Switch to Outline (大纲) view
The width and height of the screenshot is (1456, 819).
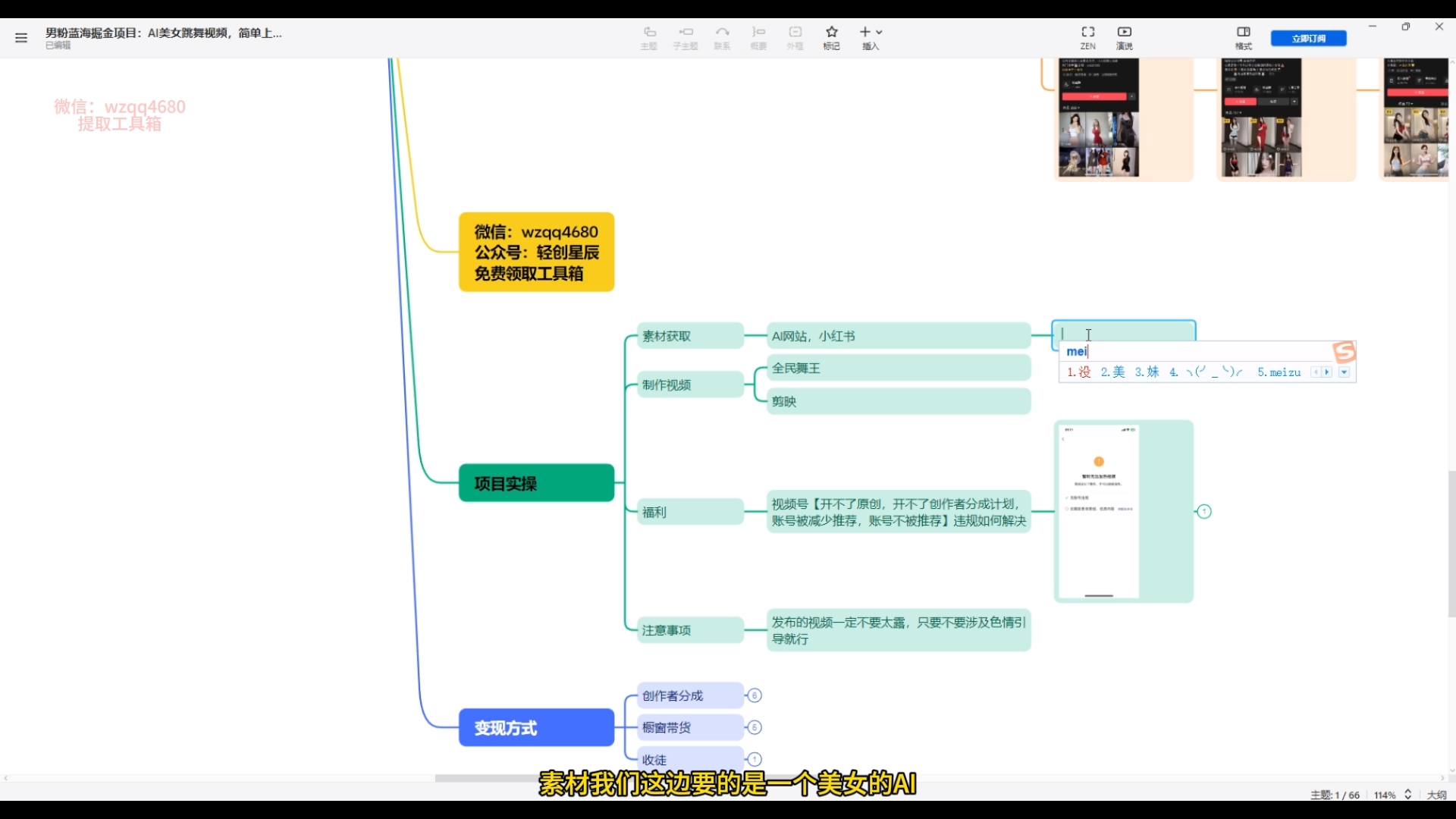[x=1436, y=795]
